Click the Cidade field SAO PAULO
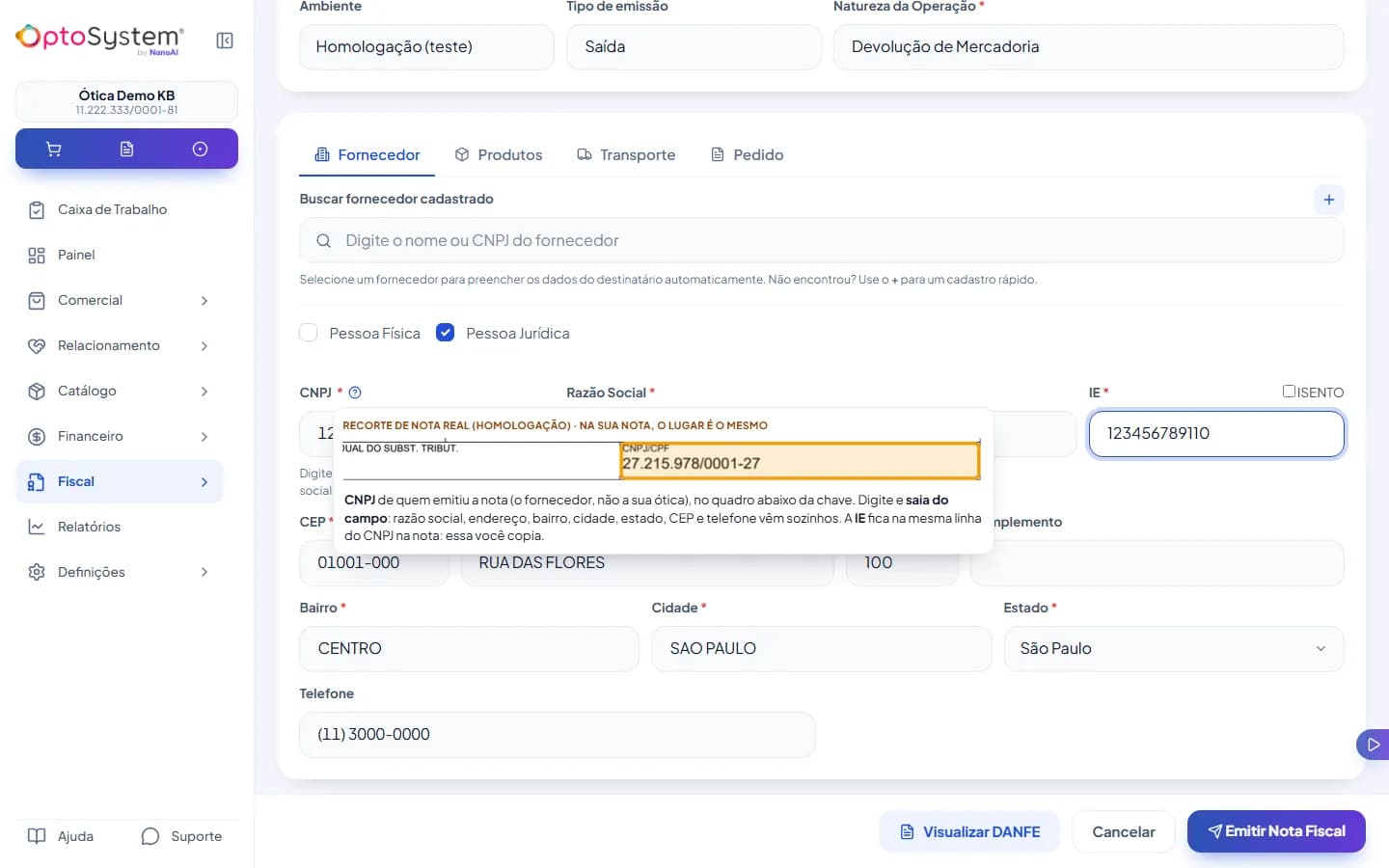This screenshot has height=868, width=1389. pyautogui.click(x=822, y=649)
